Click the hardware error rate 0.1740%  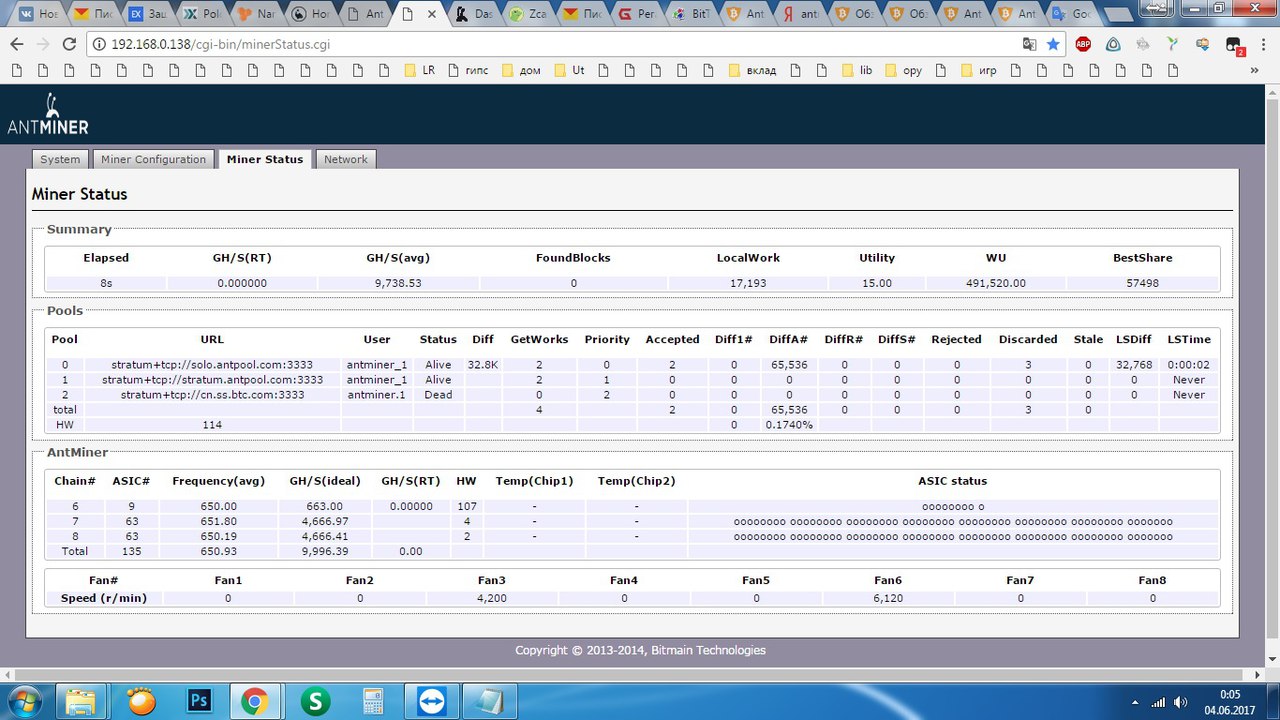(789, 425)
